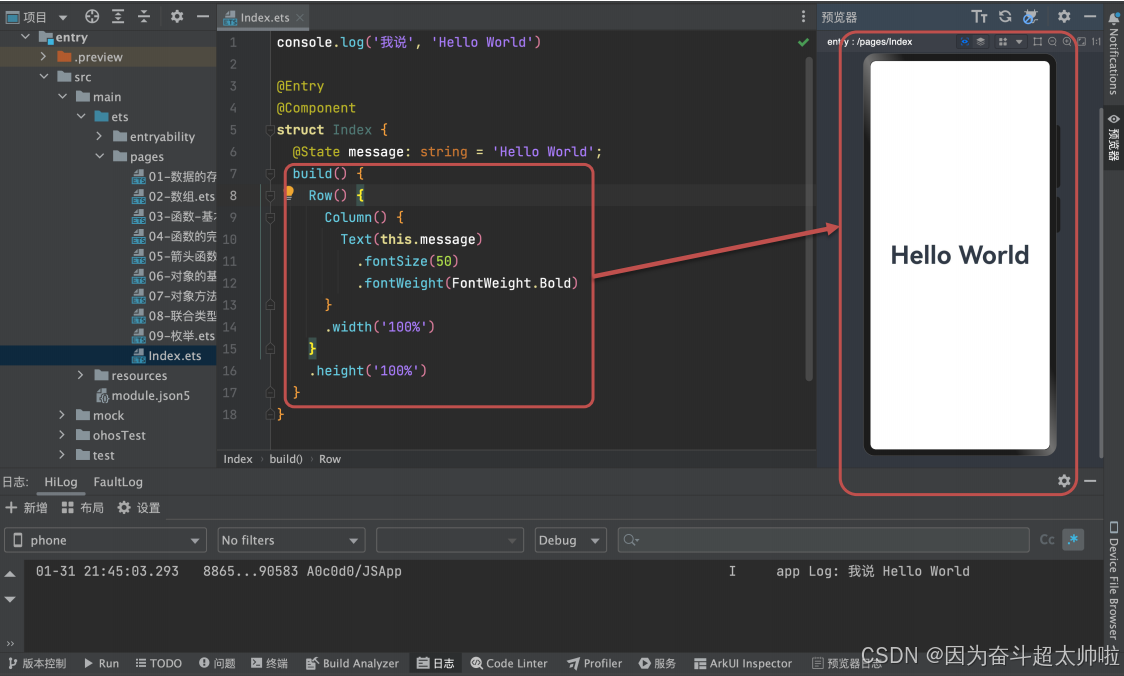Screen dimensions: 1124x676
Task: Click the Notifications bell icon
Action: (1113, 19)
